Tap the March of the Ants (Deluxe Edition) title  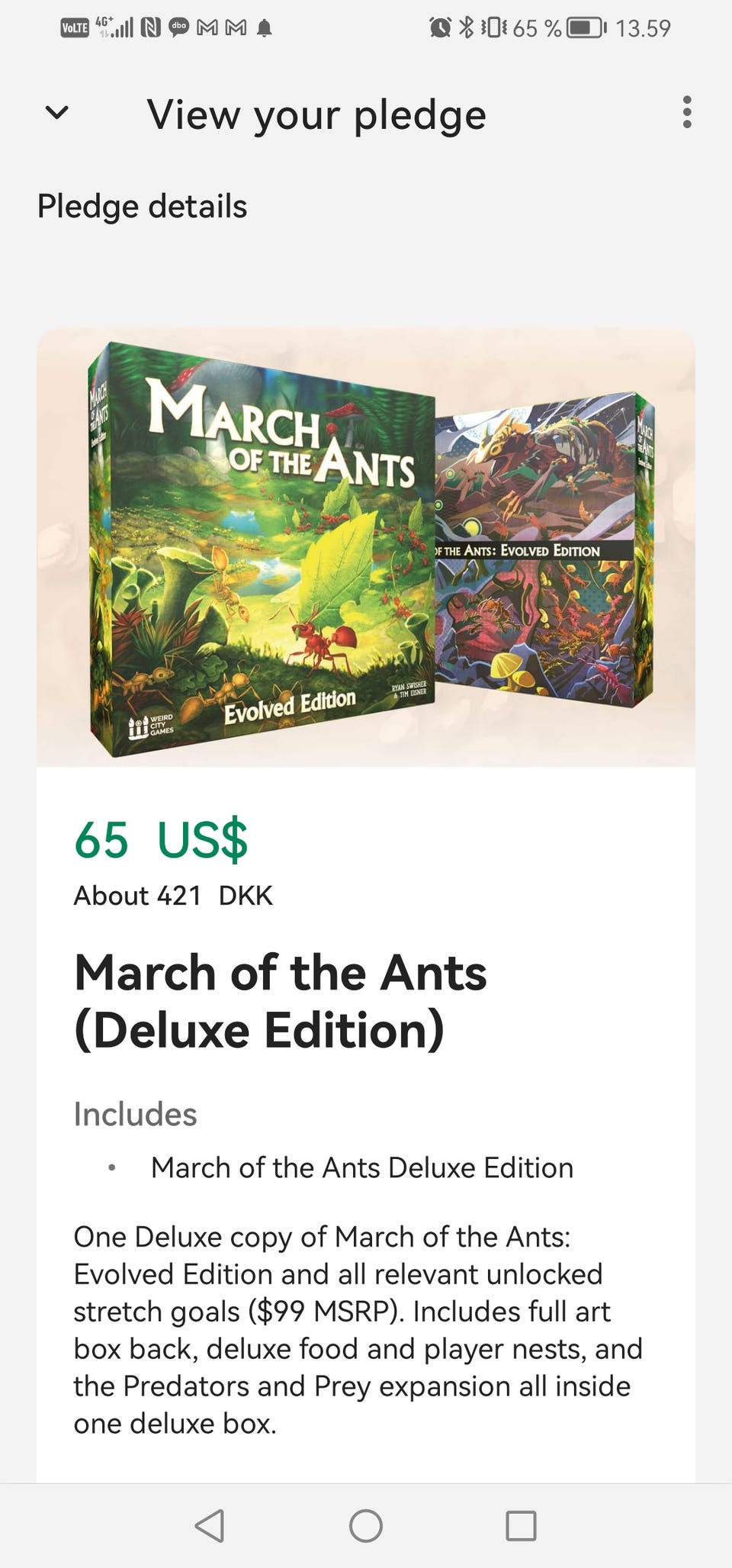281,1001
